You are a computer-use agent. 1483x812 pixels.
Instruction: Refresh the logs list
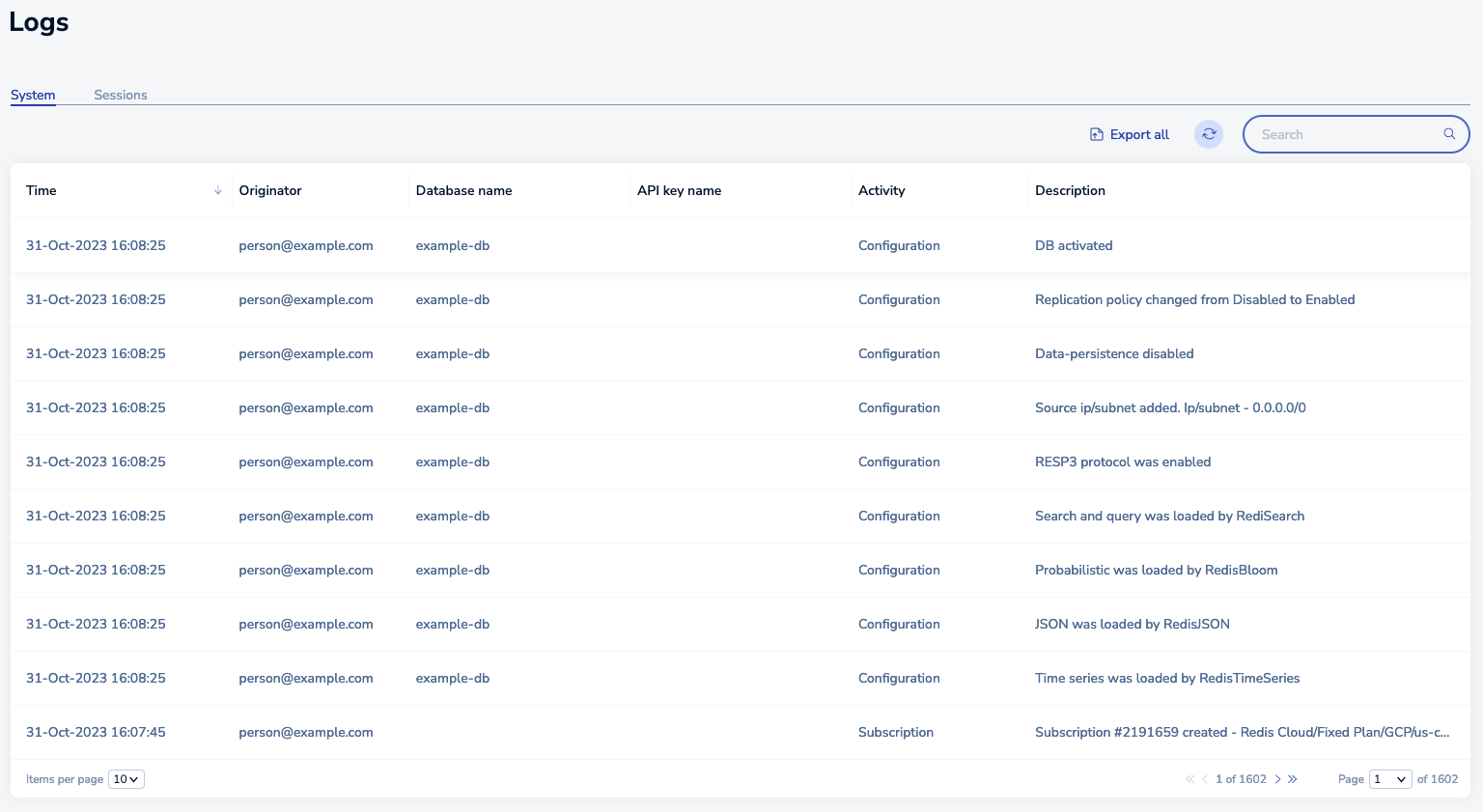point(1208,134)
